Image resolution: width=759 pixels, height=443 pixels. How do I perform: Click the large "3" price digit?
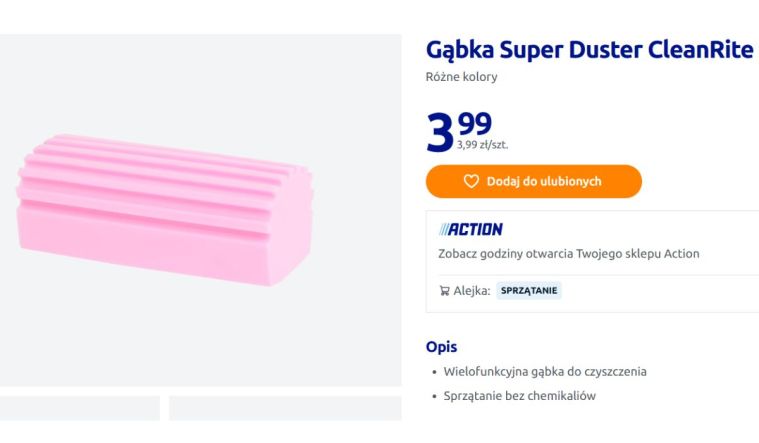point(440,133)
